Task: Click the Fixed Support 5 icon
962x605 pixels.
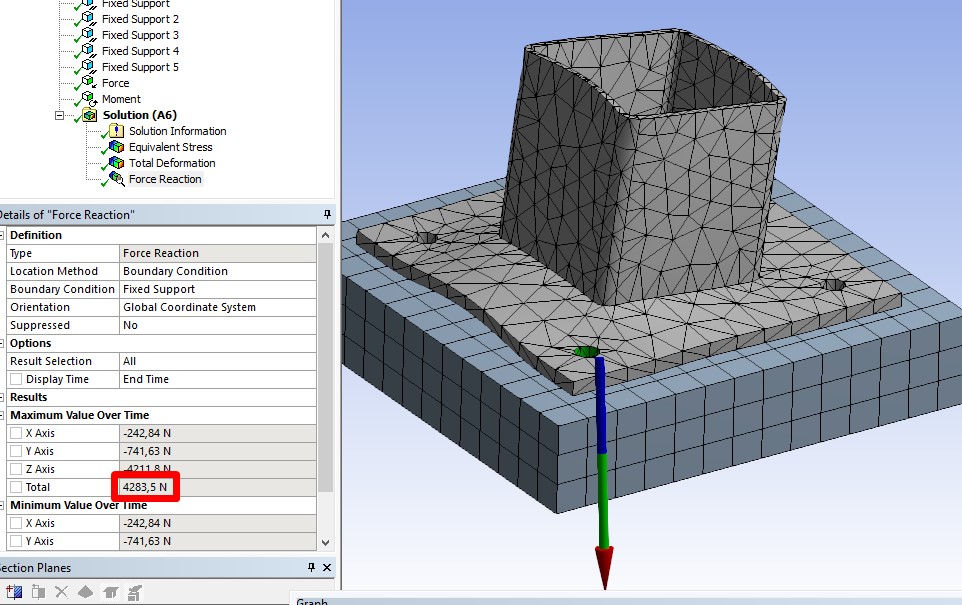Action: click(89, 67)
